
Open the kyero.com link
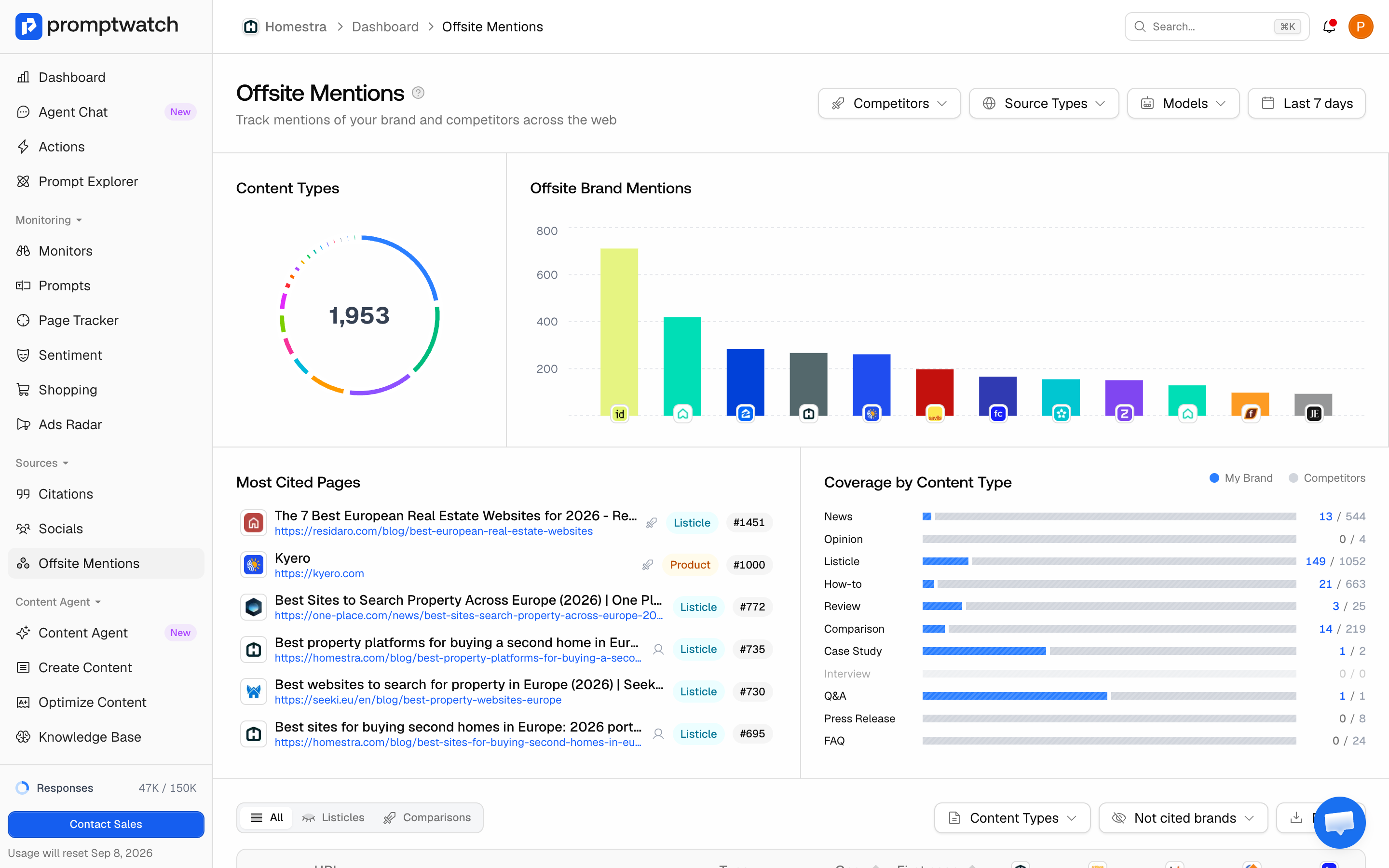click(x=319, y=573)
